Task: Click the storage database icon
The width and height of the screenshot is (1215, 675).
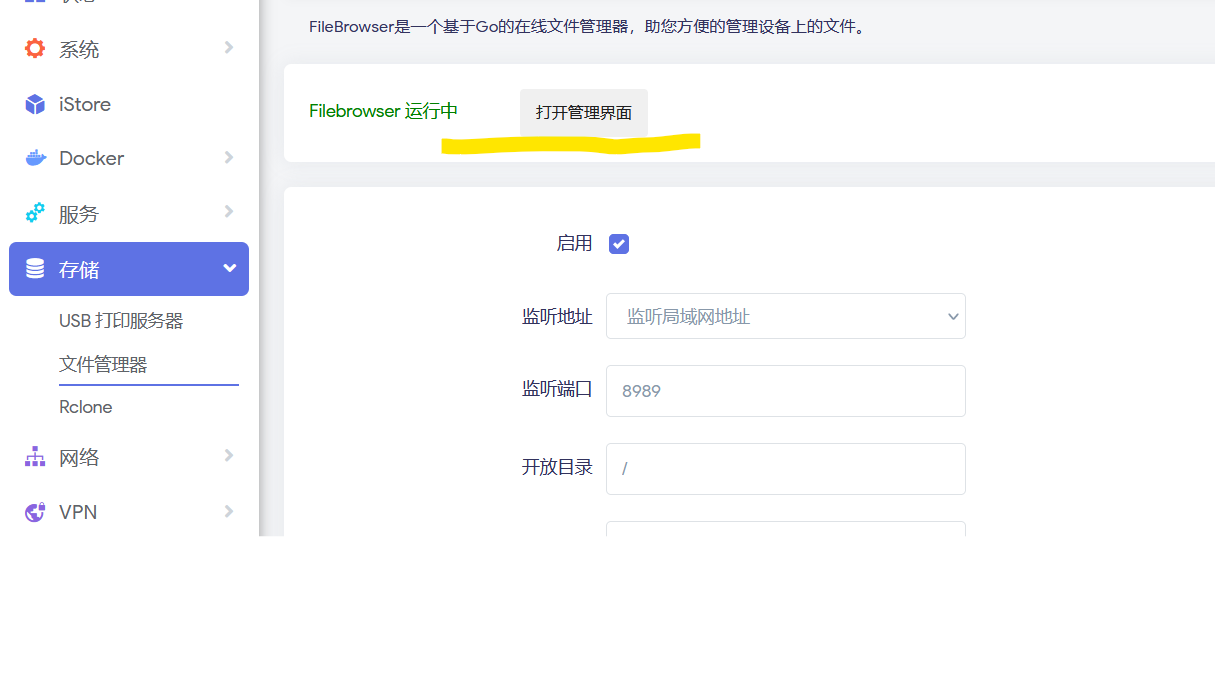Action: (35, 268)
